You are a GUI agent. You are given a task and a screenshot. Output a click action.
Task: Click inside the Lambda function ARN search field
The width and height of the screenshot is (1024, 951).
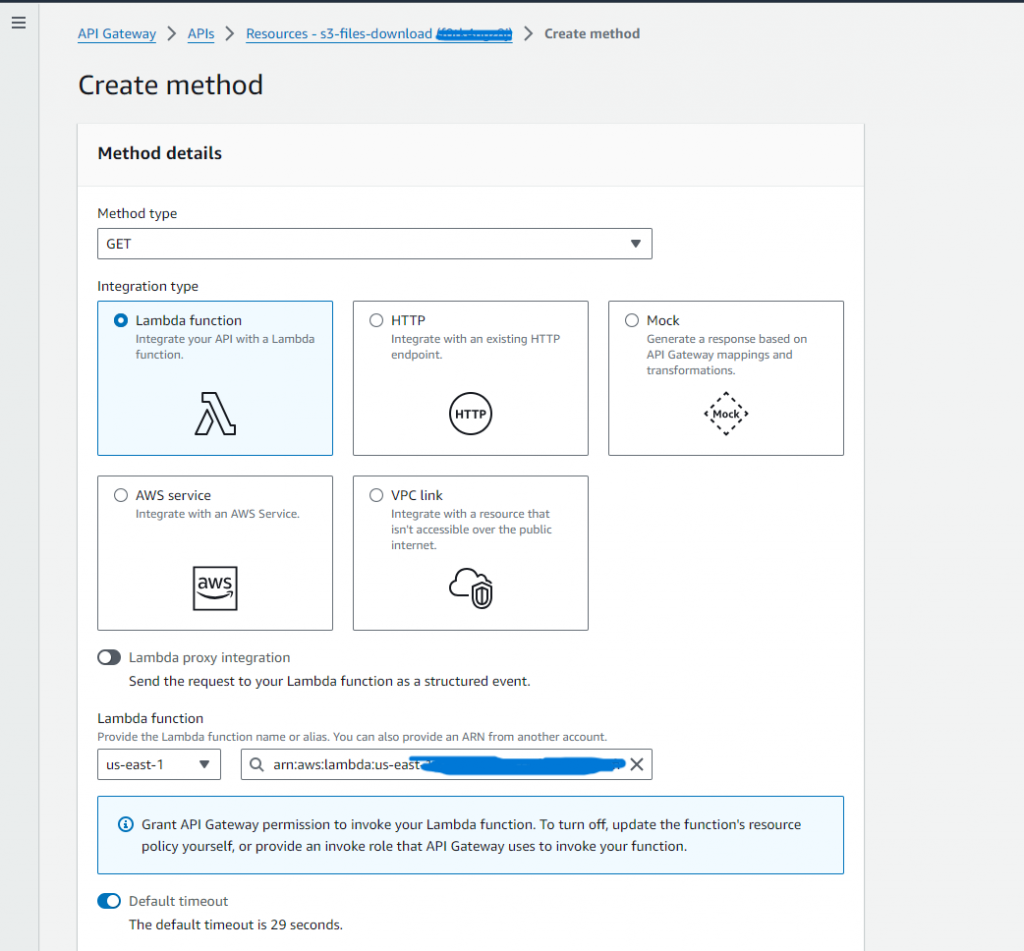pos(440,765)
